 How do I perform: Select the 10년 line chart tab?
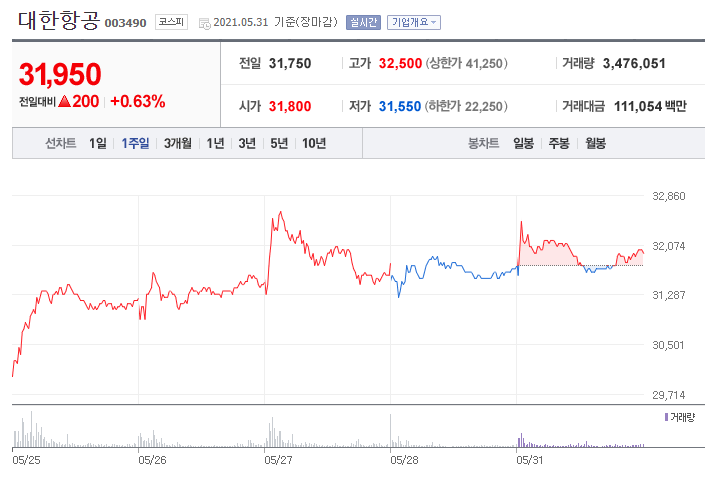point(314,143)
